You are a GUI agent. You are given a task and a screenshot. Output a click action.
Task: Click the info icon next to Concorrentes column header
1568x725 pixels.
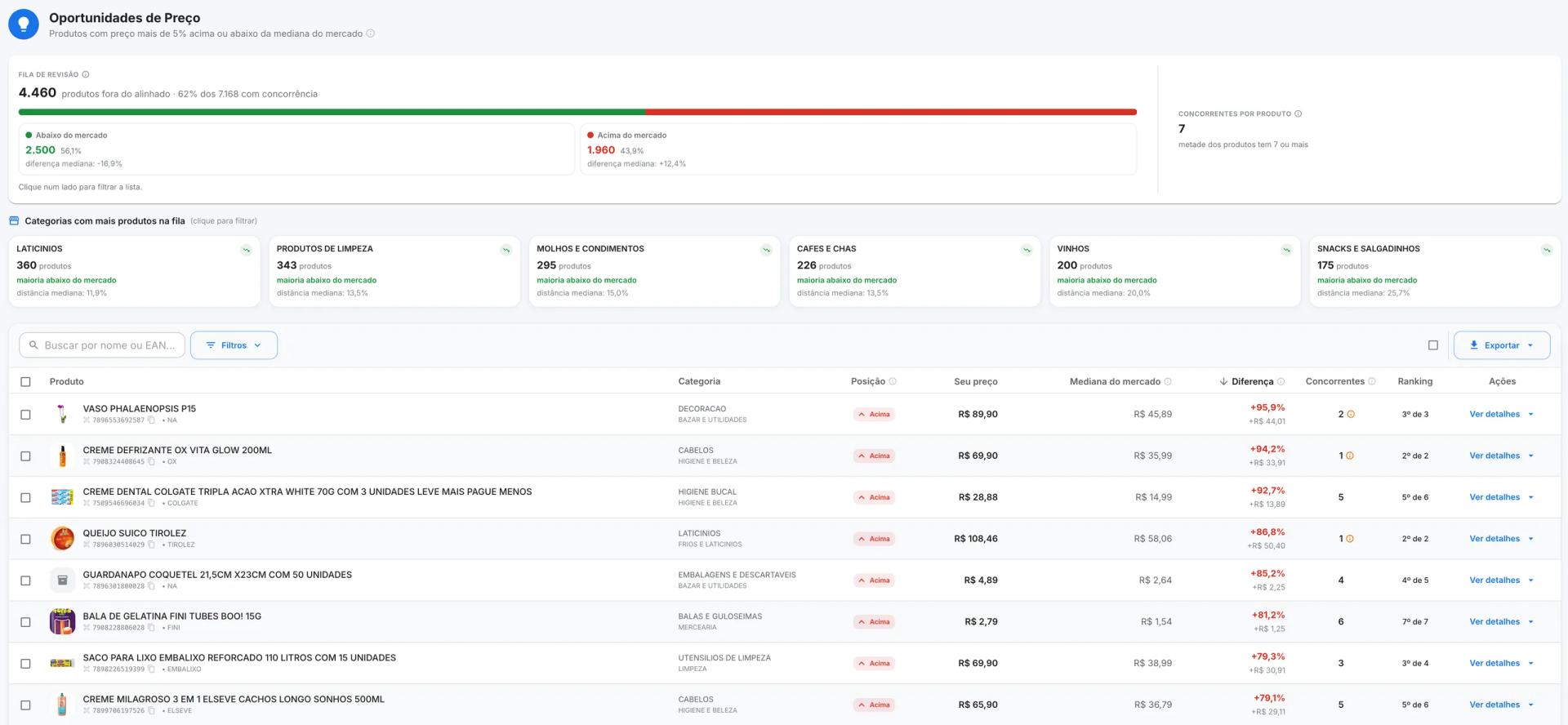[x=1372, y=381]
